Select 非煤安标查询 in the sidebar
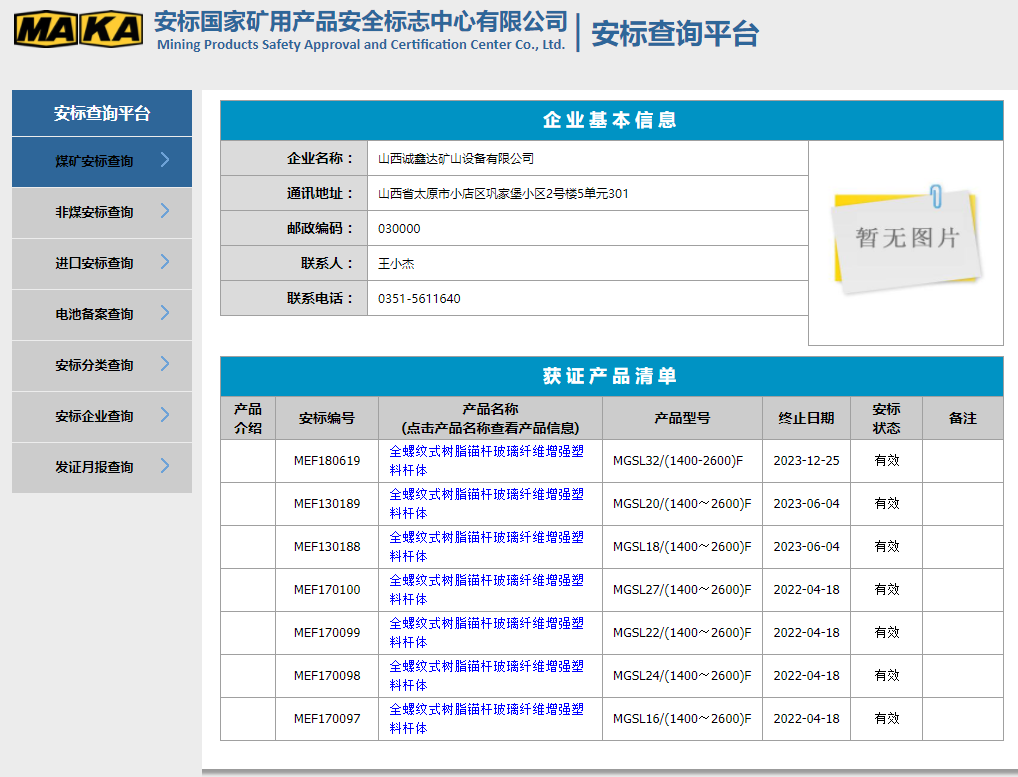 tap(94, 212)
